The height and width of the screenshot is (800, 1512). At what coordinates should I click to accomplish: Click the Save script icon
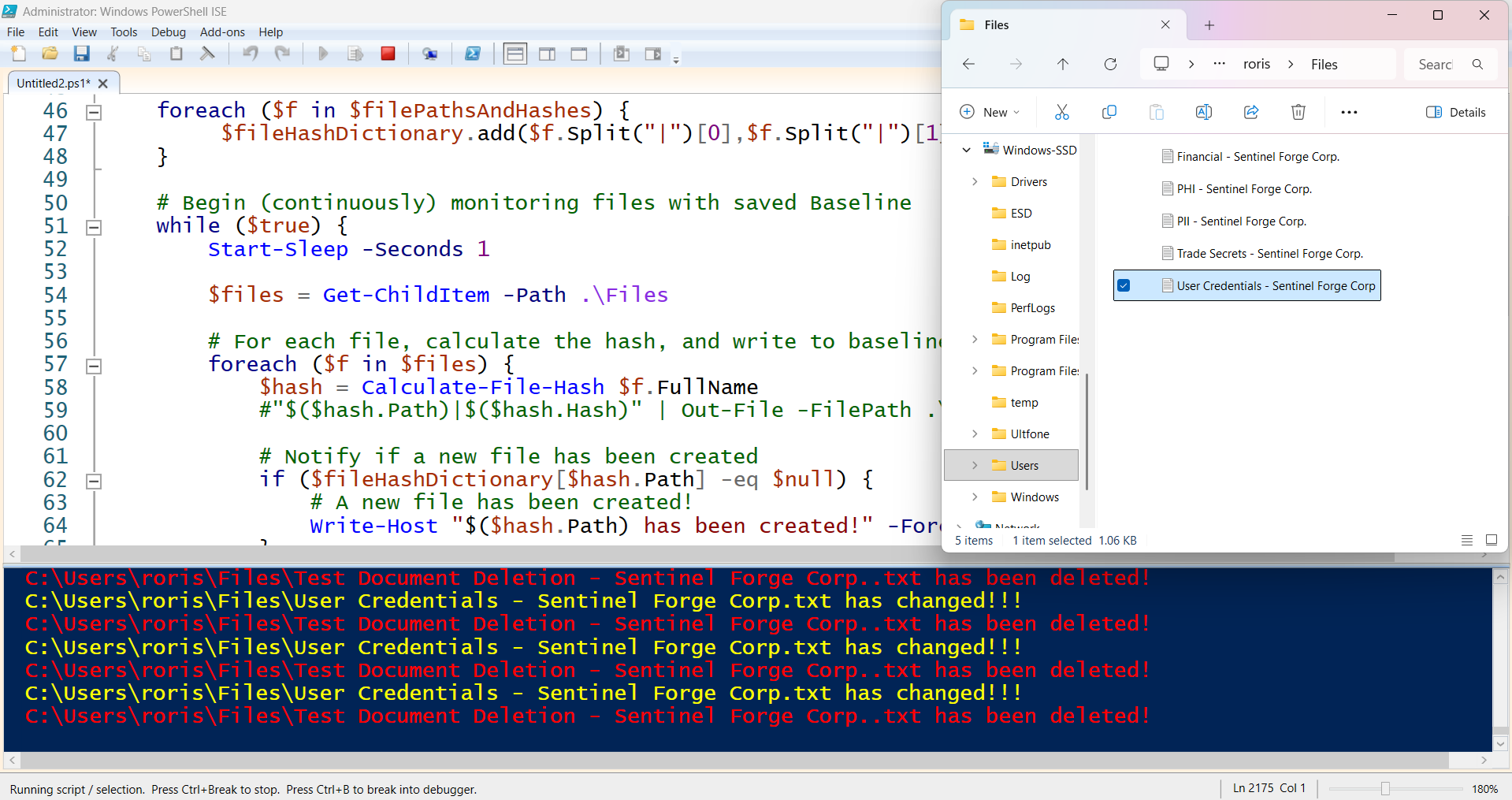pos(81,54)
